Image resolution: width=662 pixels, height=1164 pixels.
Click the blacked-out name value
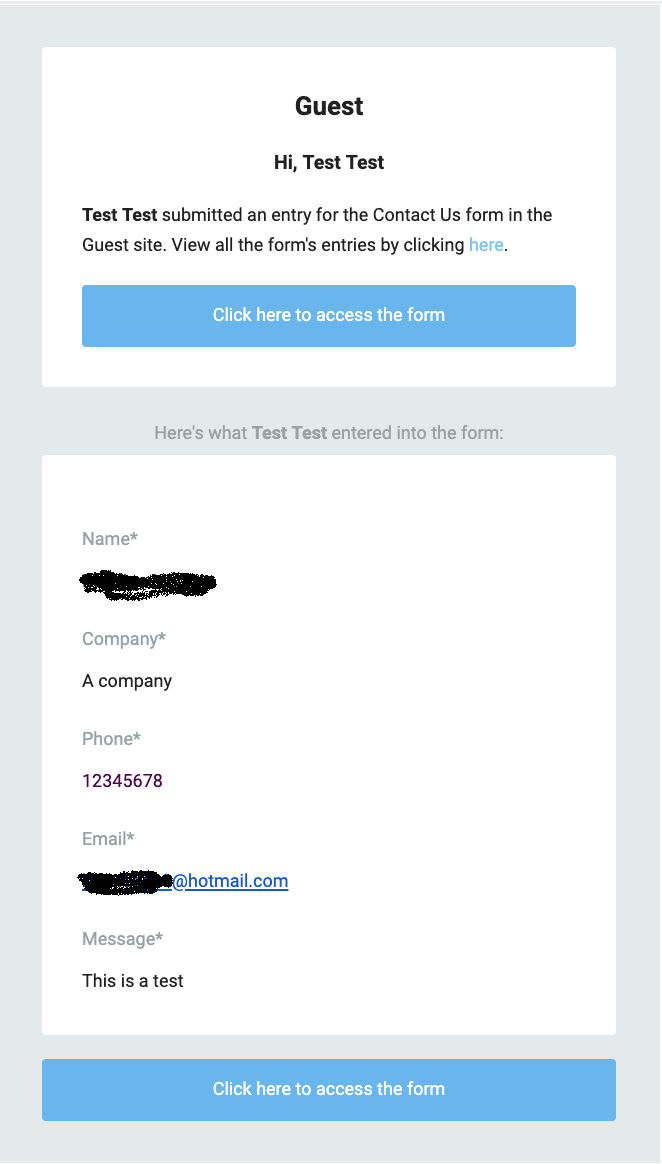point(147,584)
